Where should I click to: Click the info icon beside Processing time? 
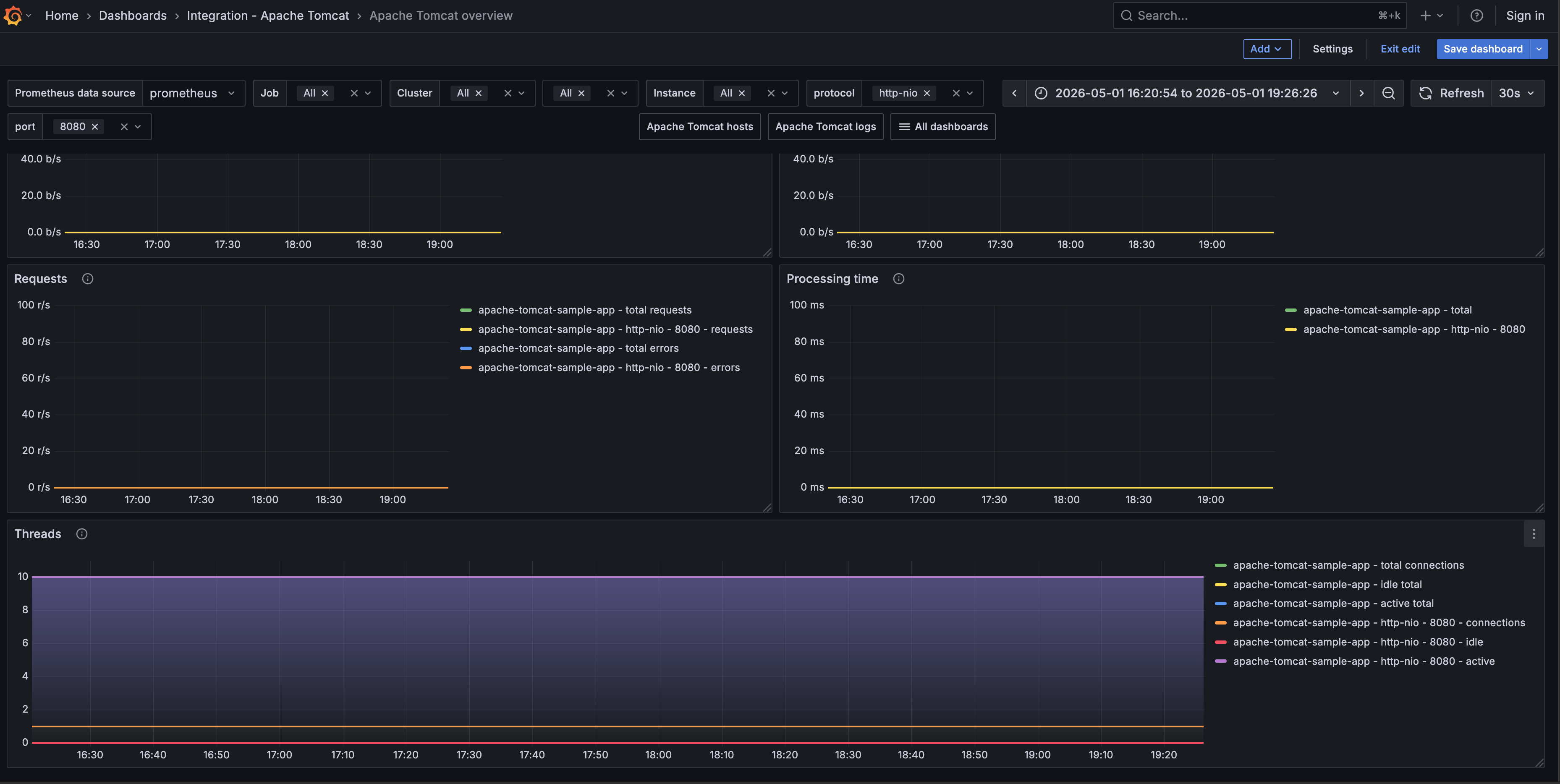[x=899, y=279]
